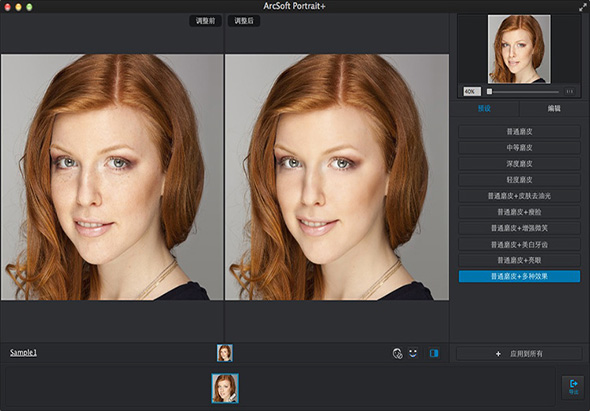Click the zoom slider handle
The width and height of the screenshot is (590, 411).
pos(489,91)
